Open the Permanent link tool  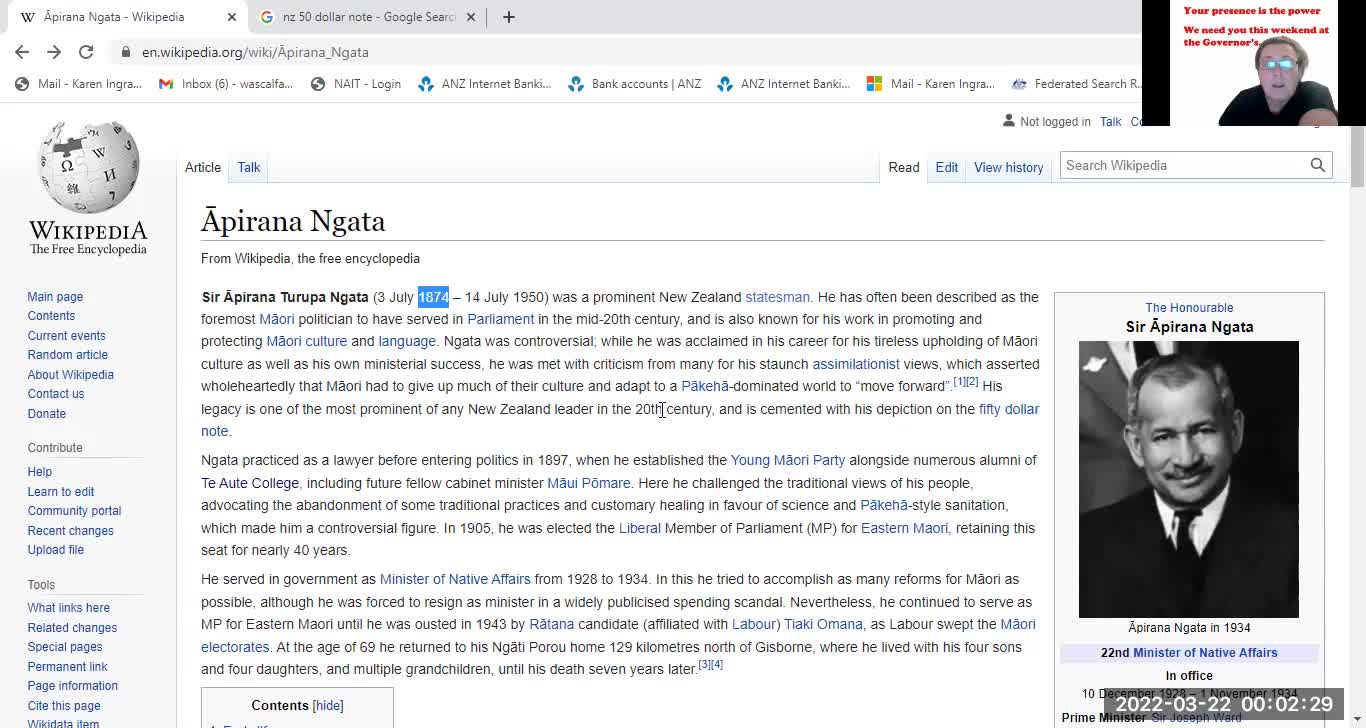coord(67,667)
